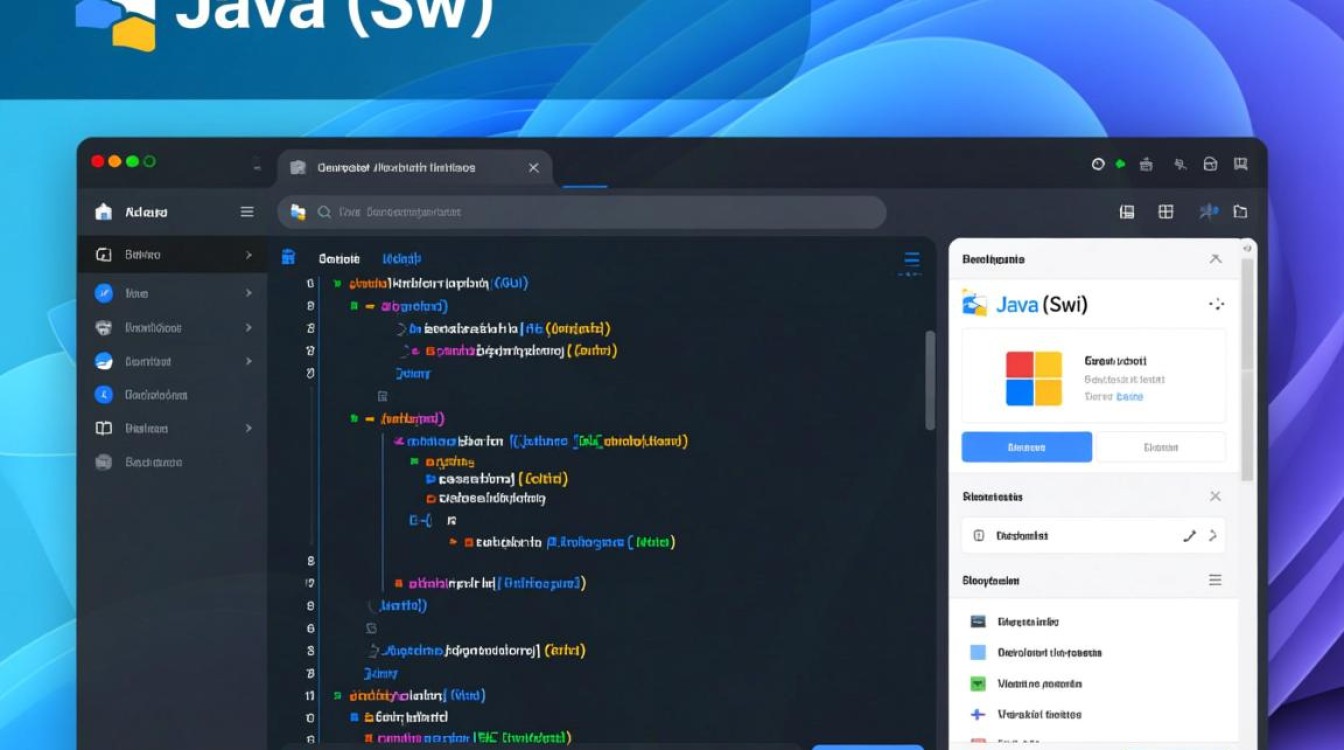Click the grid layout icon in the toolbar
1344x750 pixels.
click(1165, 212)
